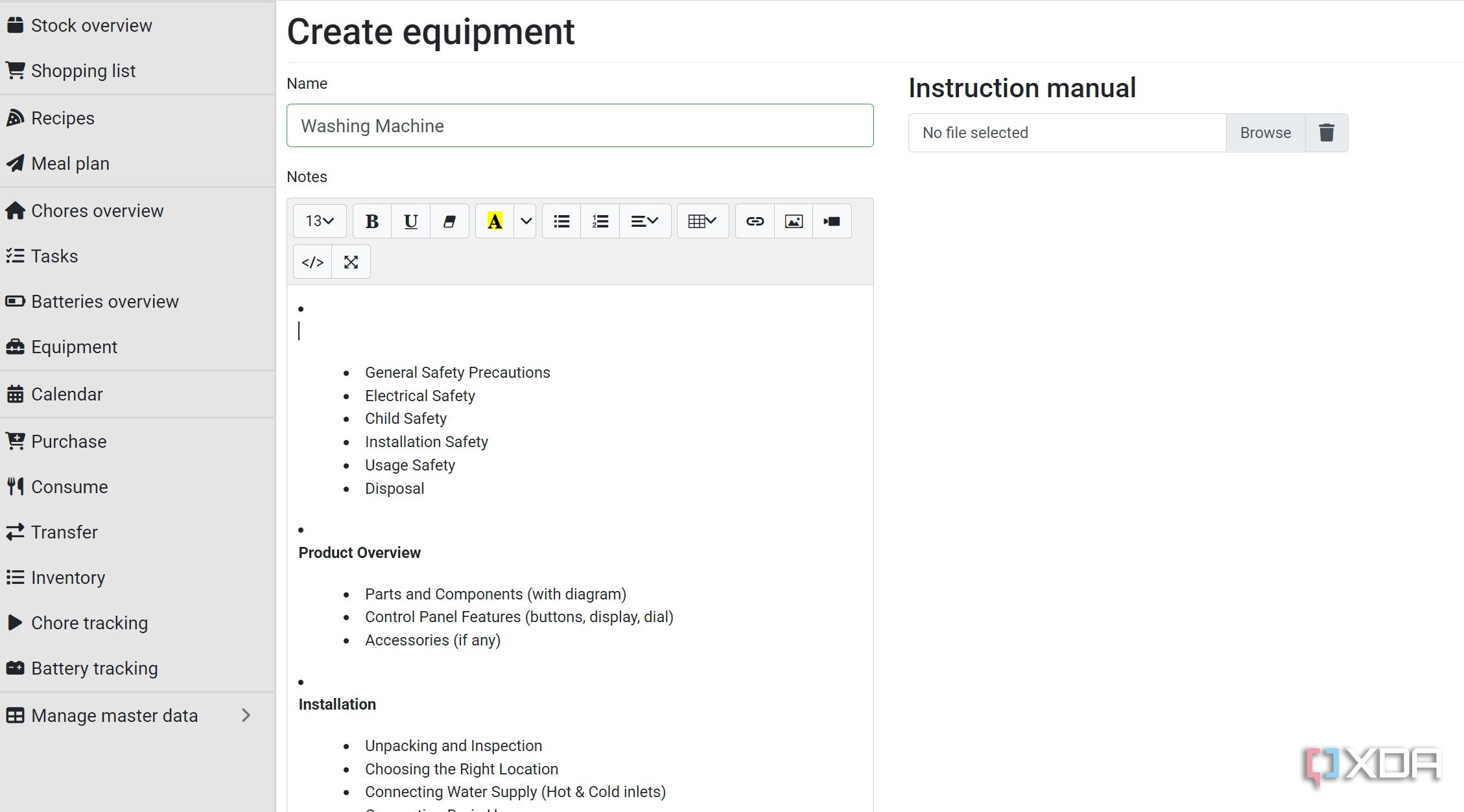Open the Calendar page

(x=137, y=394)
